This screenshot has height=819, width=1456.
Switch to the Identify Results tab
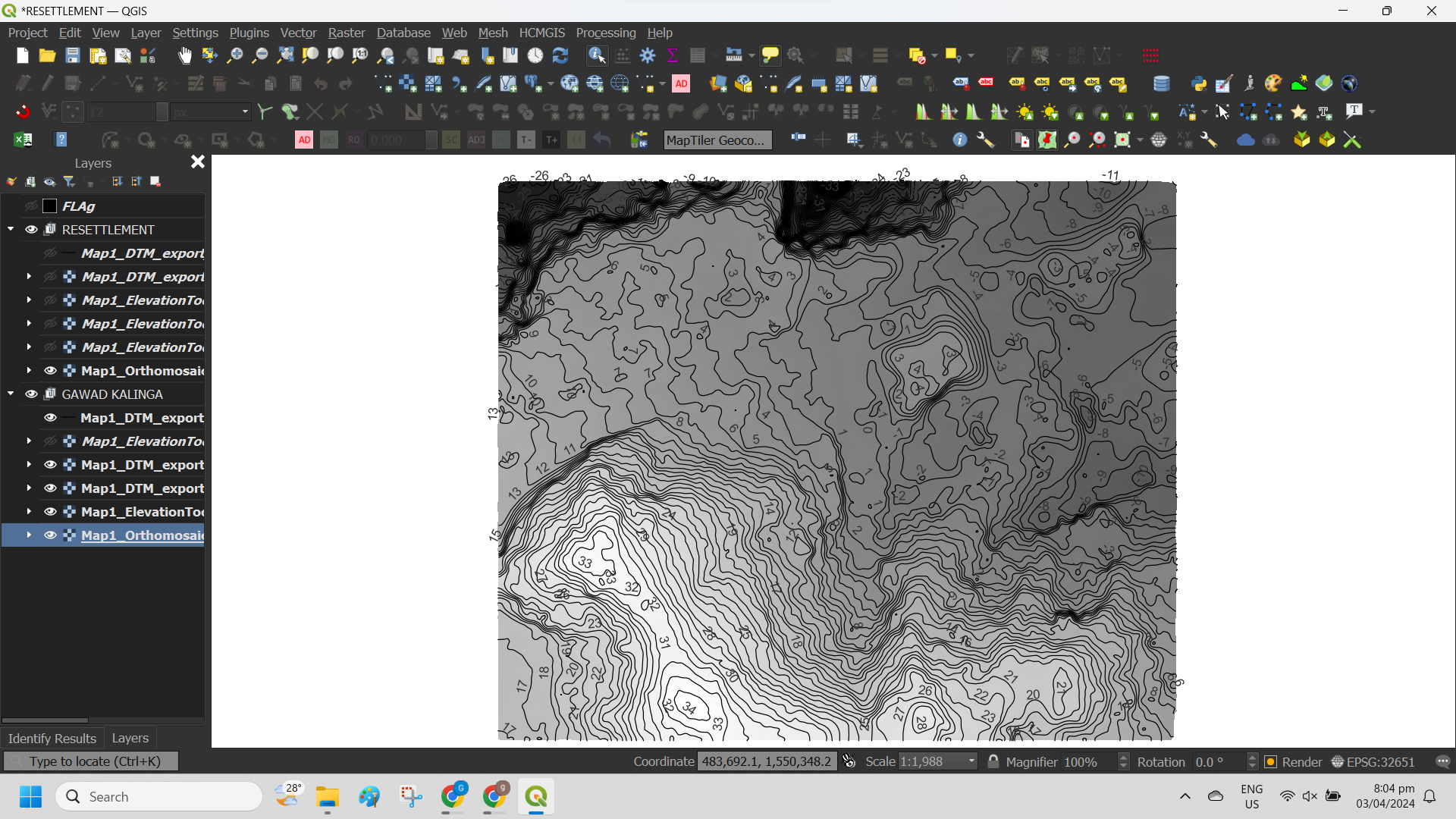(52, 738)
